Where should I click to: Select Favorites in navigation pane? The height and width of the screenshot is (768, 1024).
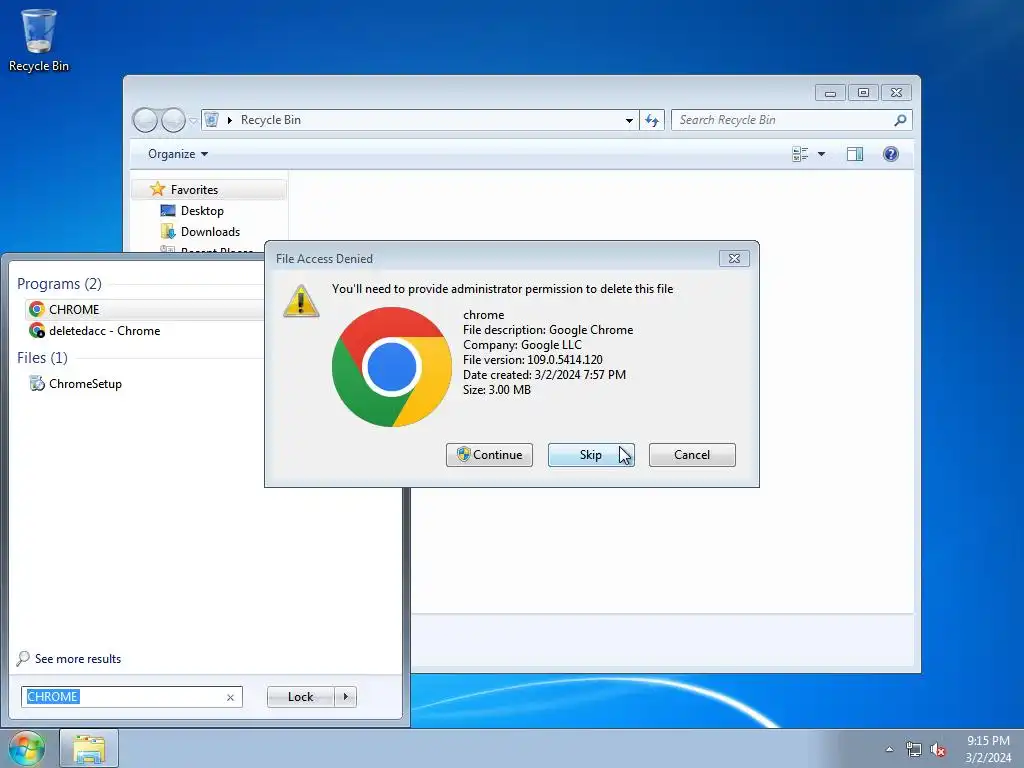pos(194,189)
